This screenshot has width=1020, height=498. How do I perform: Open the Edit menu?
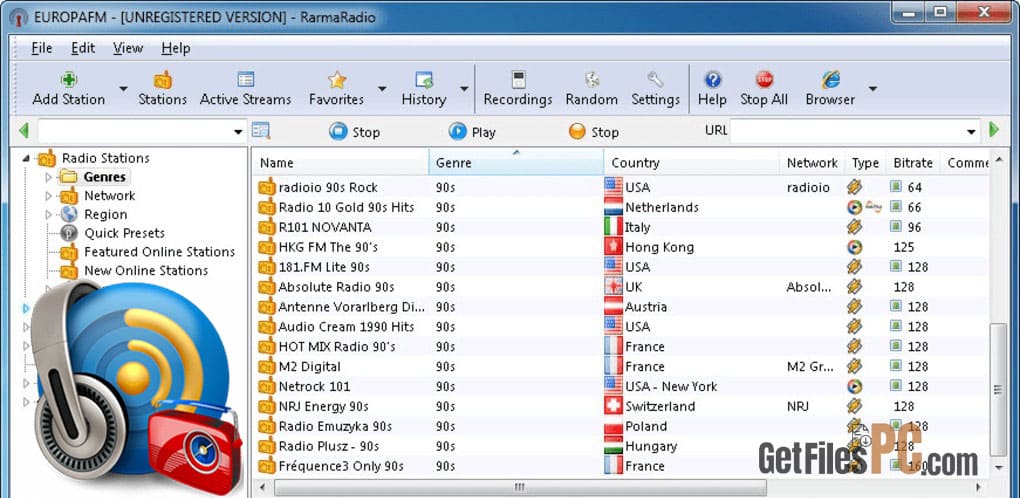click(x=83, y=48)
